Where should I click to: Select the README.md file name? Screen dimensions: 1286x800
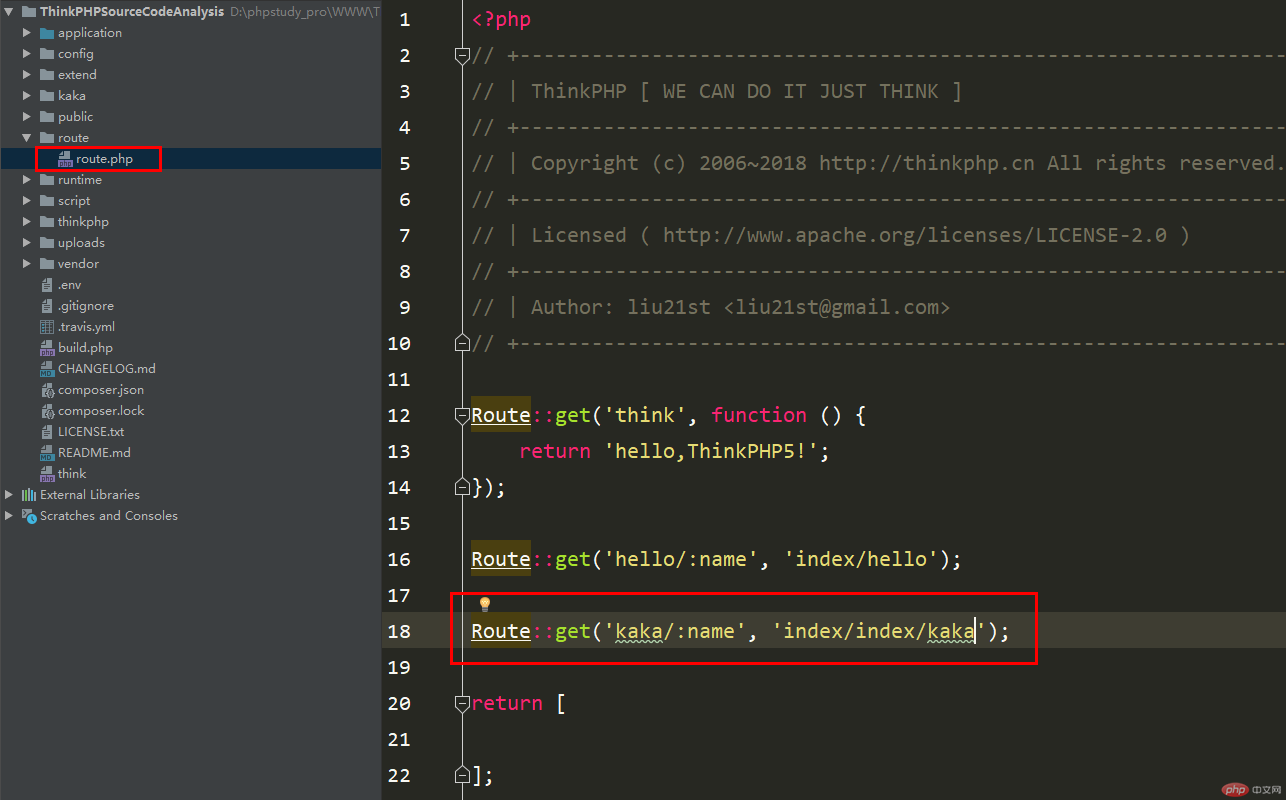(94, 453)
